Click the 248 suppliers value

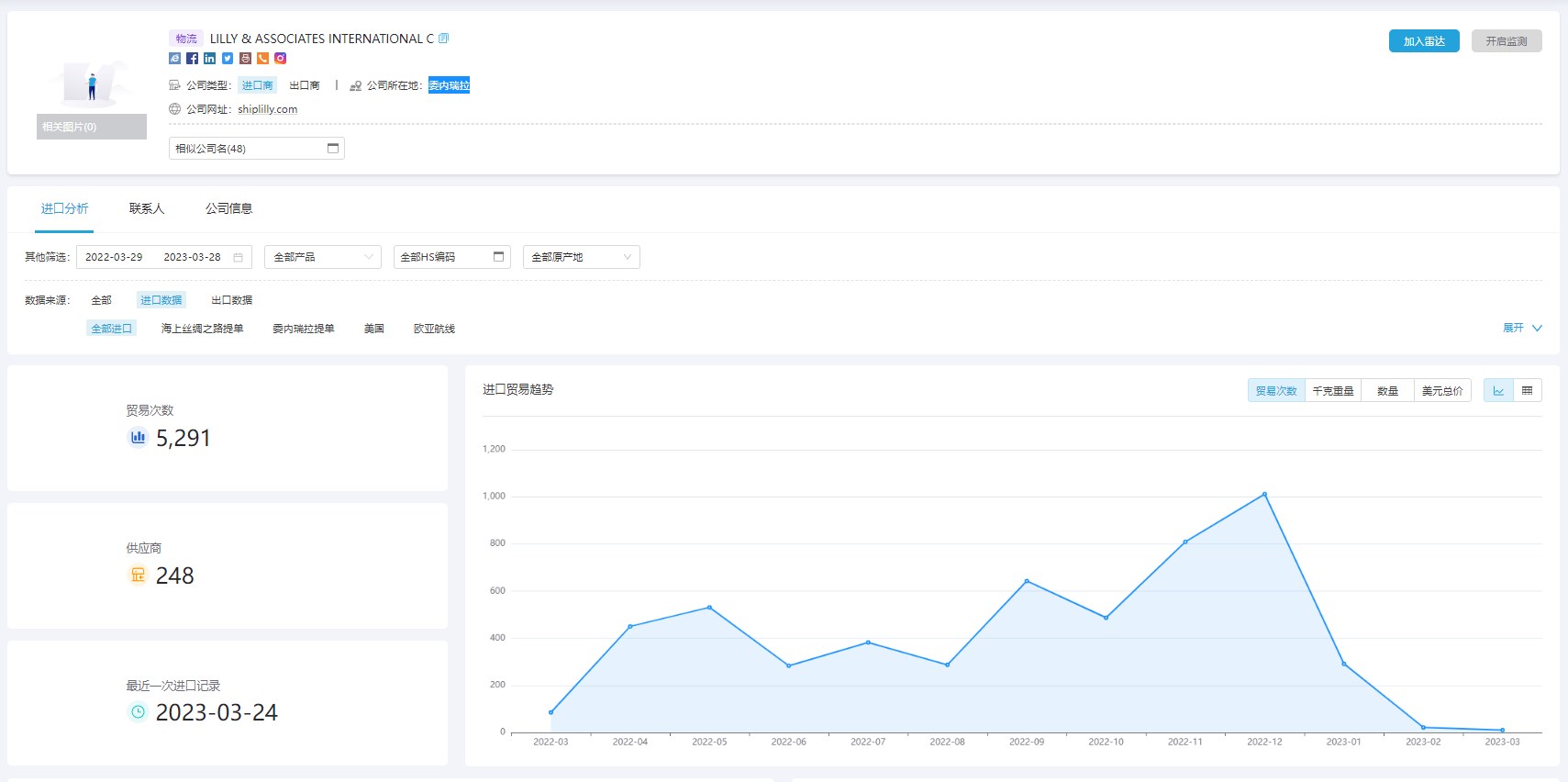[175, 575]
